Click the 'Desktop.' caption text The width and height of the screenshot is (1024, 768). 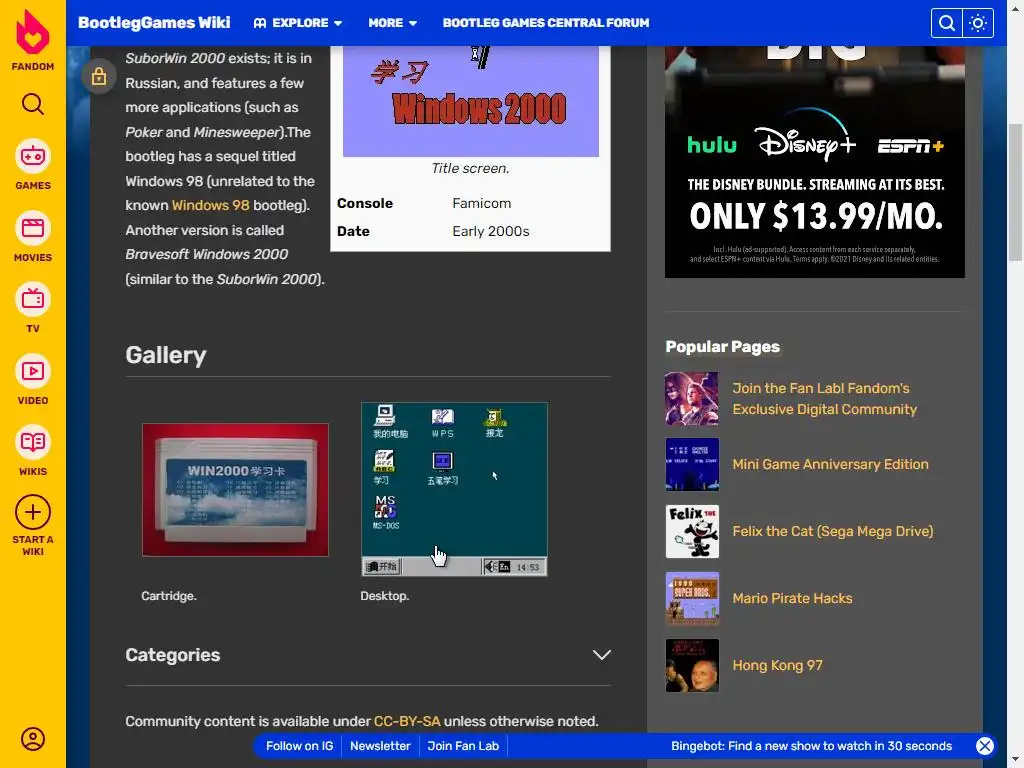coord(385,596)
